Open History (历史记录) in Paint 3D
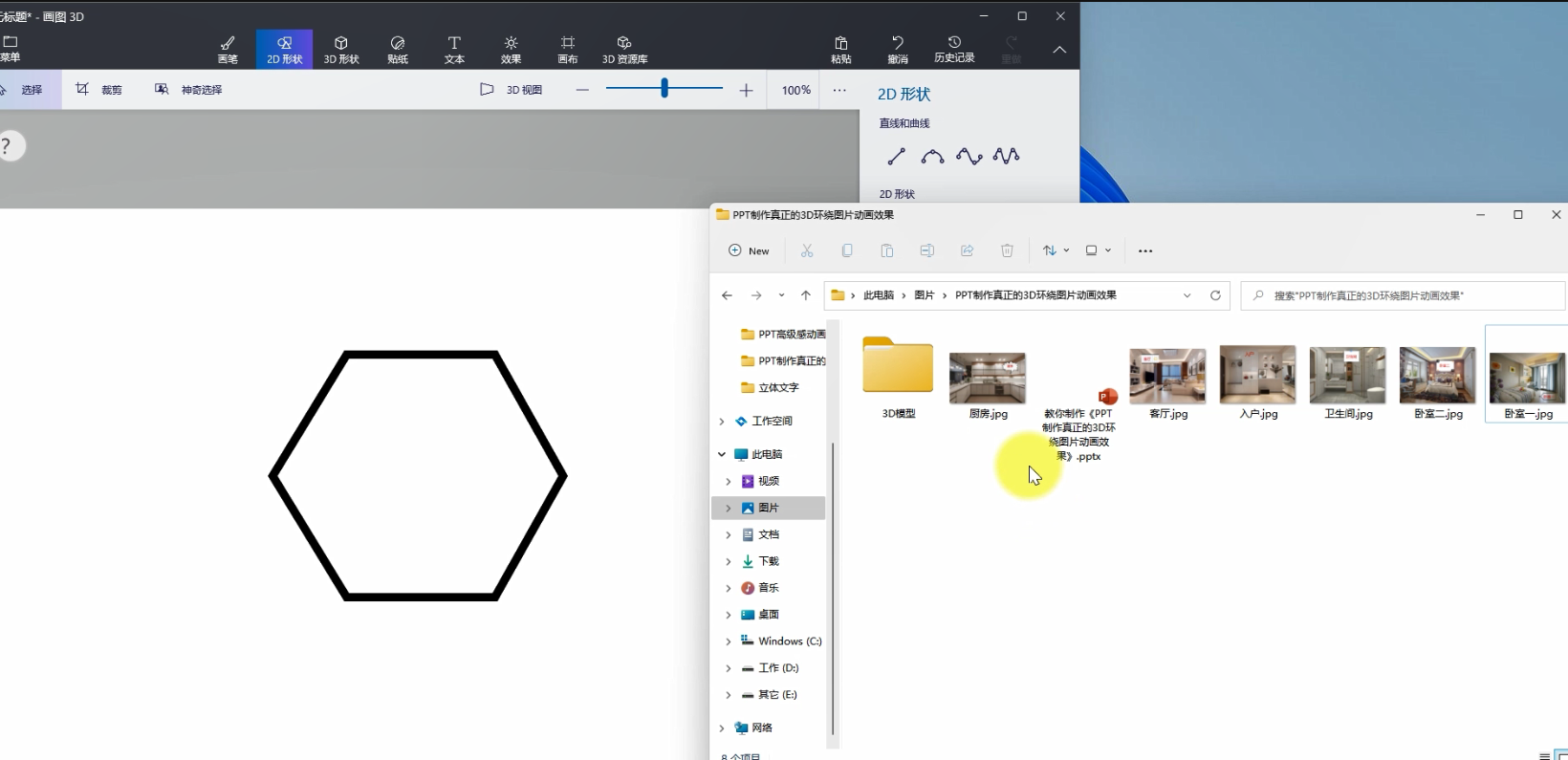 954,50
